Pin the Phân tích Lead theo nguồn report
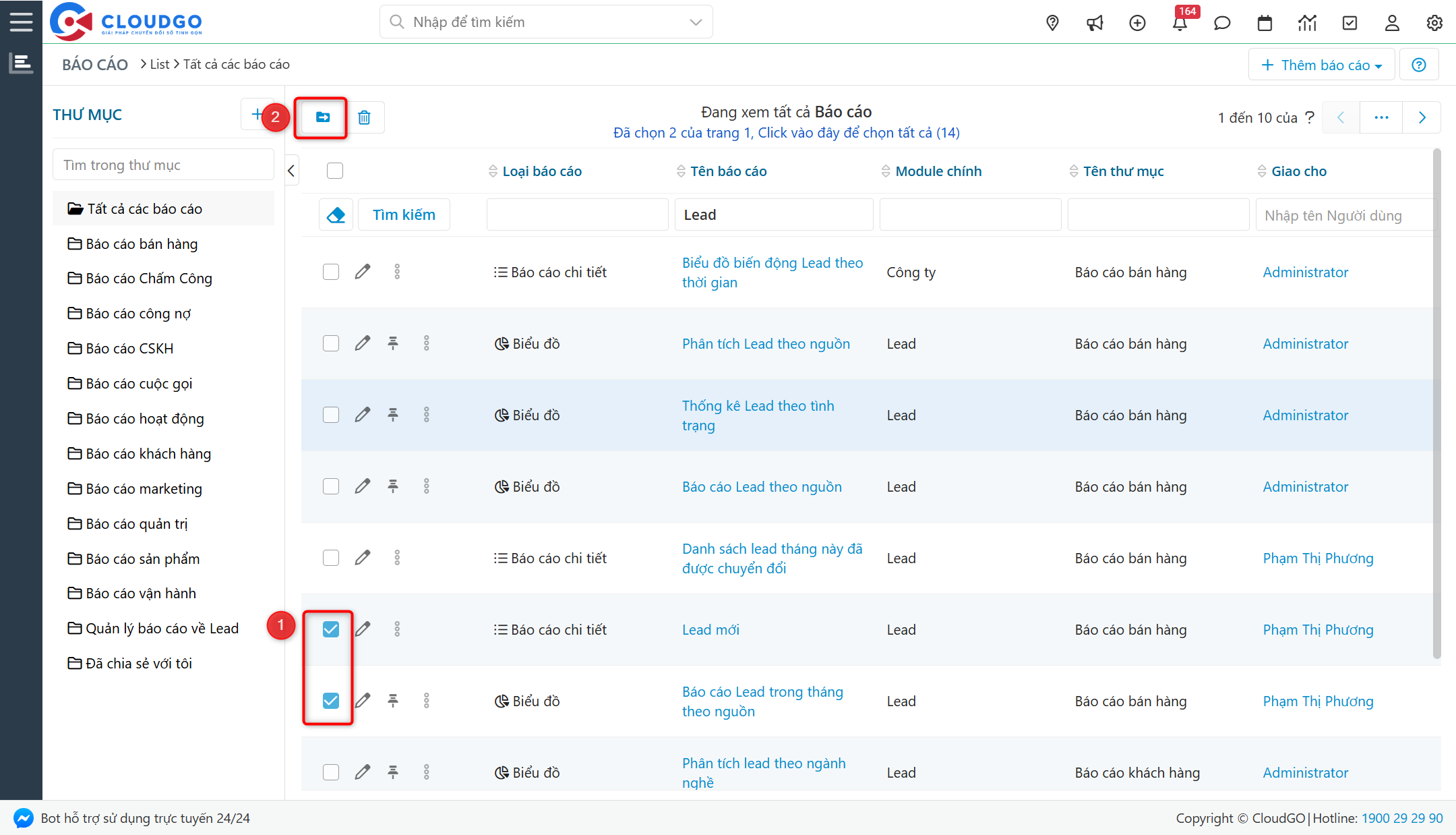 coord(393,343)
